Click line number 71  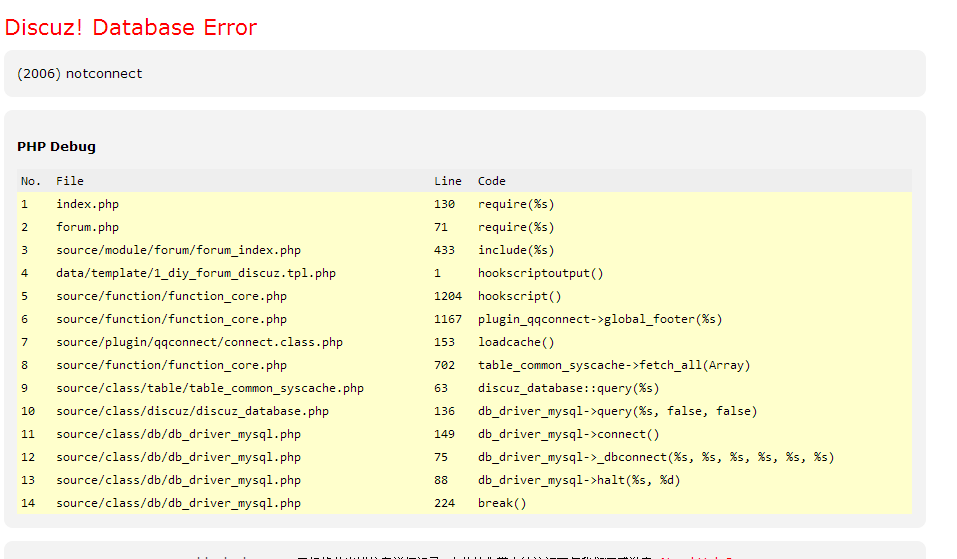coord(441,227)
